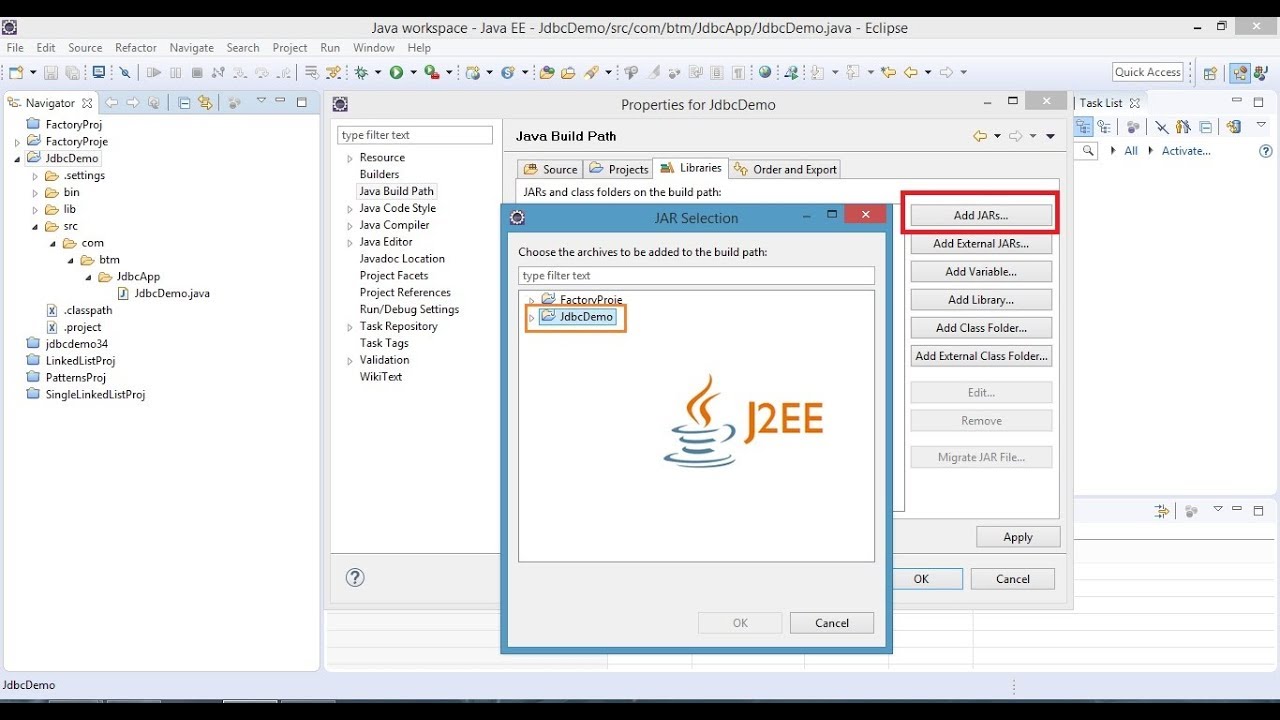Open the Run button dropdown arrow
This screenshot has width=1280, height=720.
pos(413,72)
